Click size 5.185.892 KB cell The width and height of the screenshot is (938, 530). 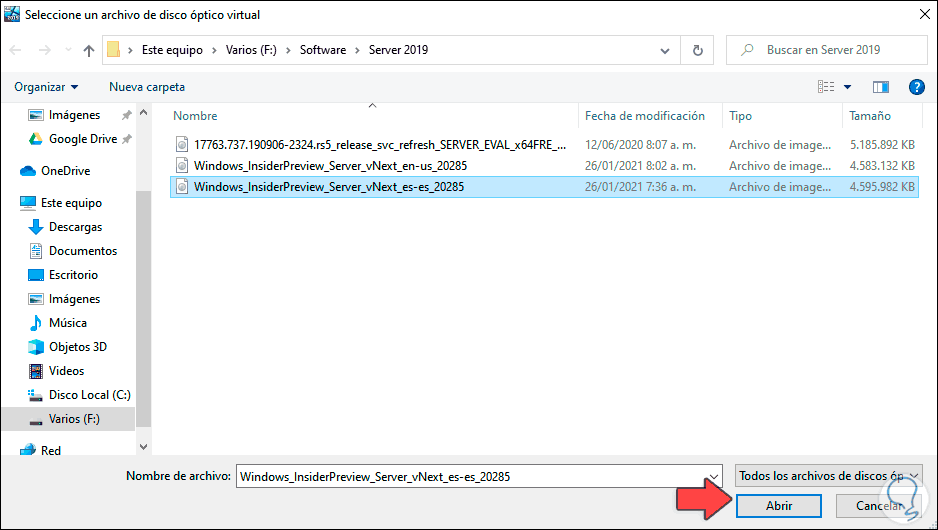pyautogui.click(x=882, y=145)
